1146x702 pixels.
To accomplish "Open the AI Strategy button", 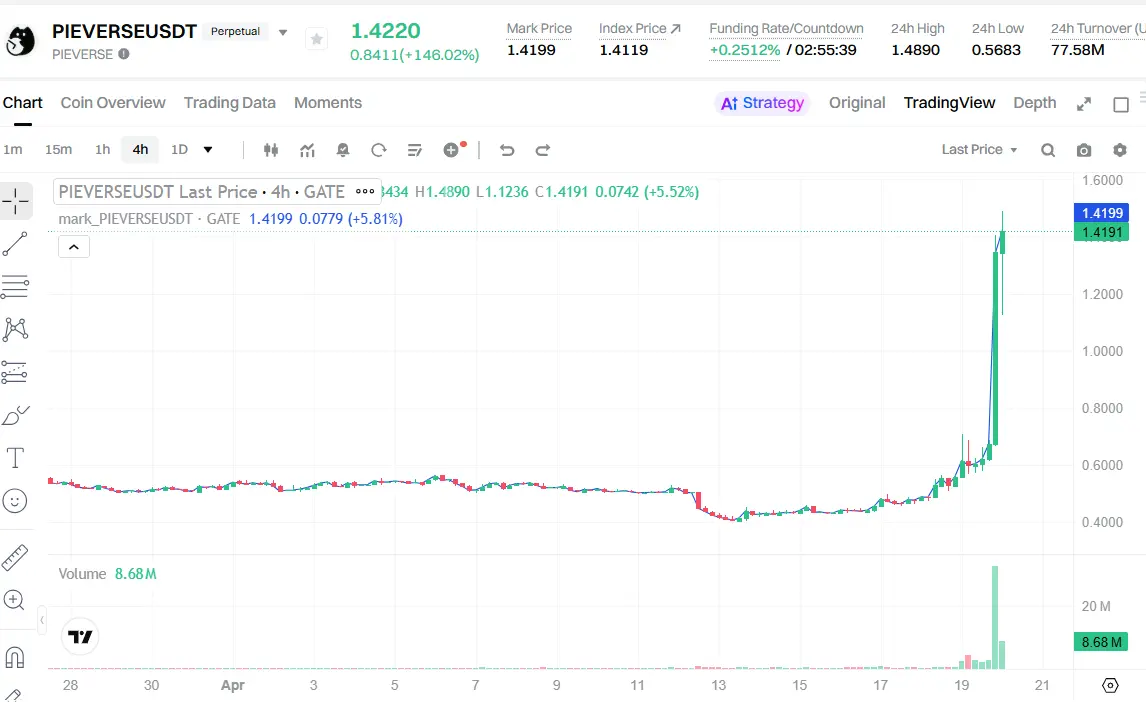I will (x=762, y=103).
